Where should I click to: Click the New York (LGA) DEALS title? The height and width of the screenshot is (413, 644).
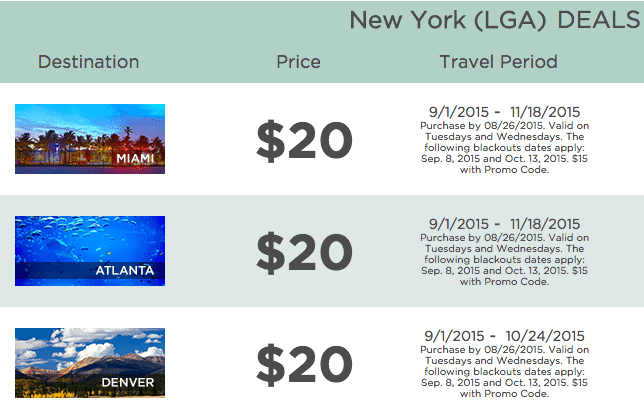click(x=495, y=20)
